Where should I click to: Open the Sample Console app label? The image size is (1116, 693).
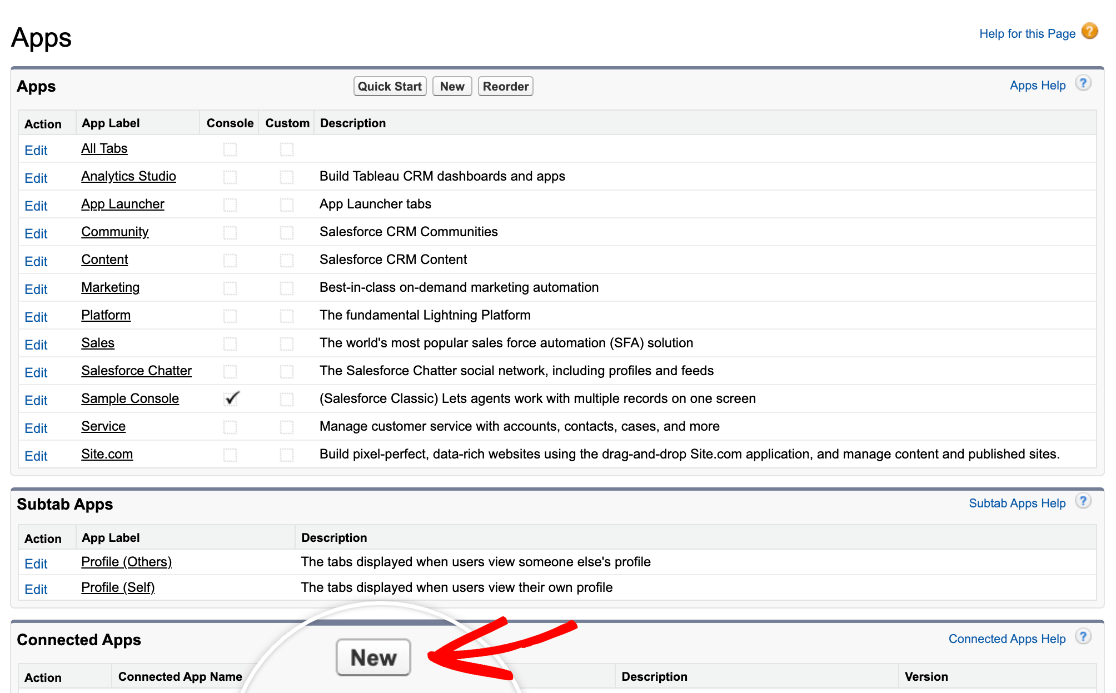coord(130,398)
